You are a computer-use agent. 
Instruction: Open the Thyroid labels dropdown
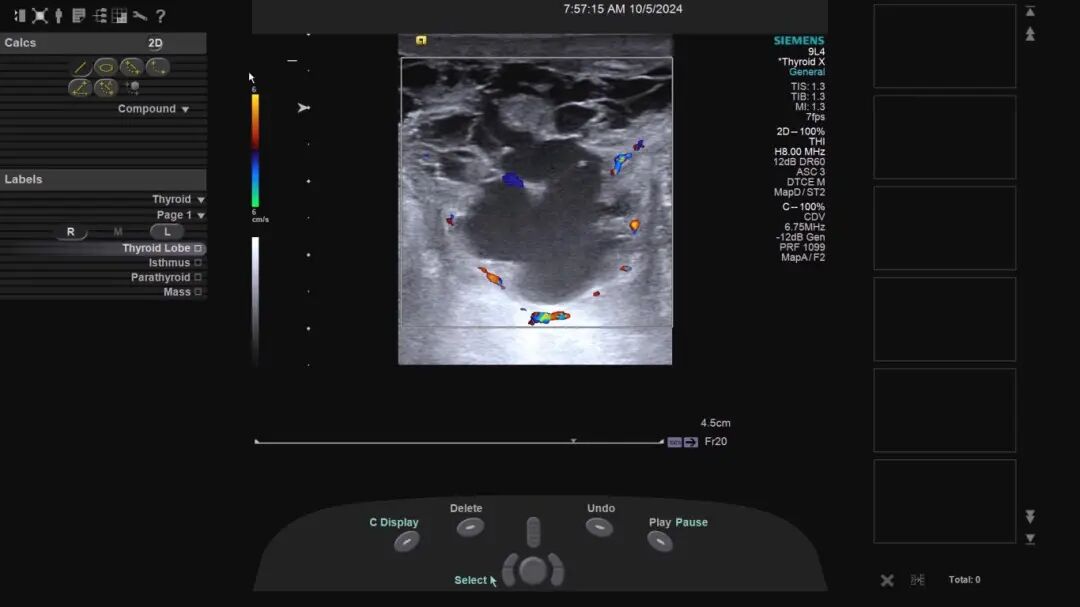[178, 199]
